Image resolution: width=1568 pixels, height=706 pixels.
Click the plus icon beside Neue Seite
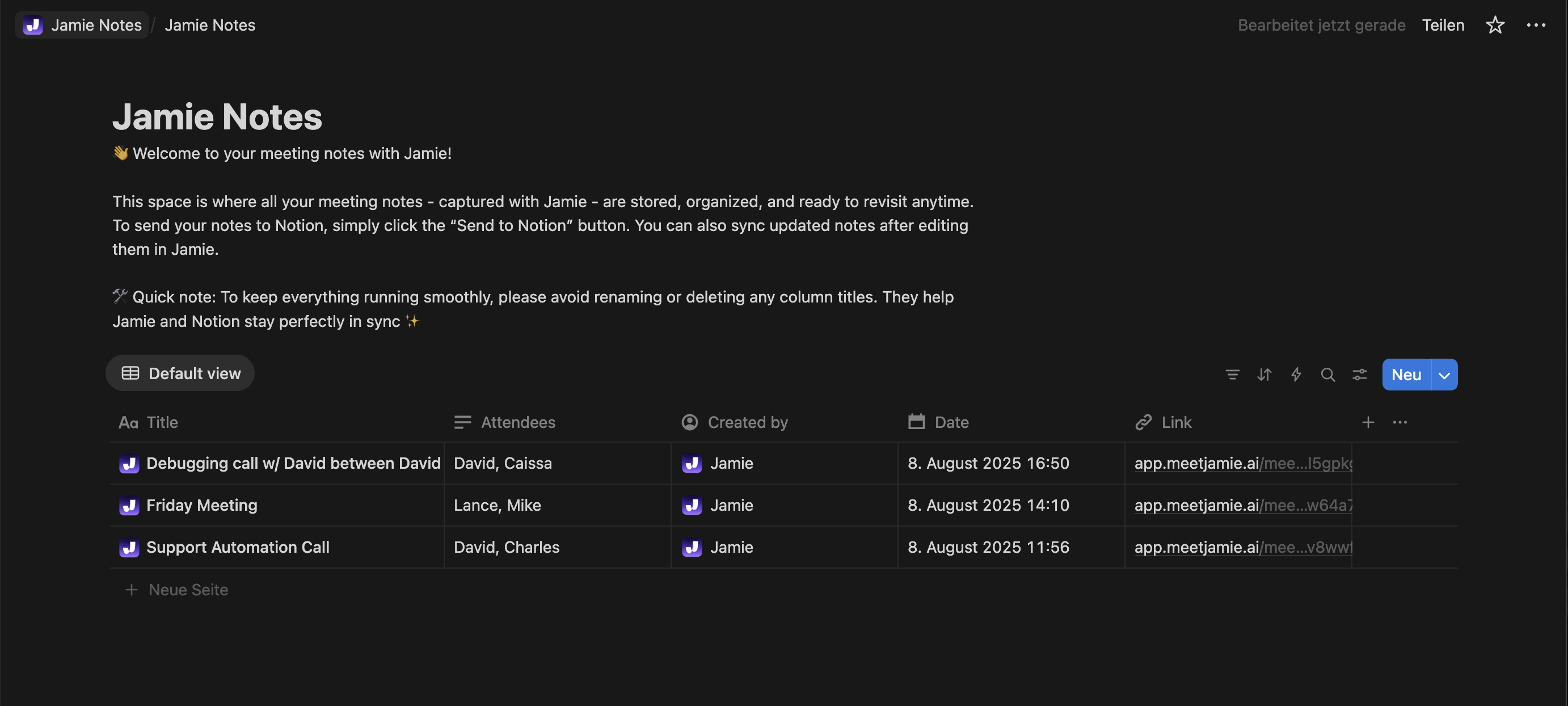click(131, 590)
